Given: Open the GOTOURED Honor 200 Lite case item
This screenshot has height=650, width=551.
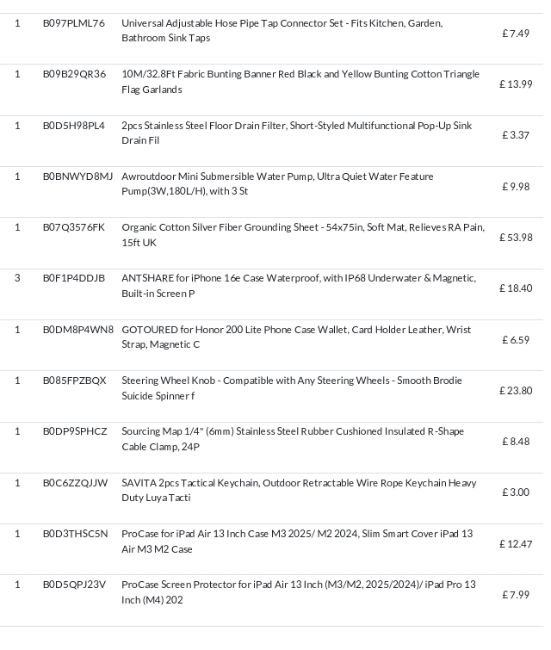Looking at the screenshot, I should coord(296,337).
